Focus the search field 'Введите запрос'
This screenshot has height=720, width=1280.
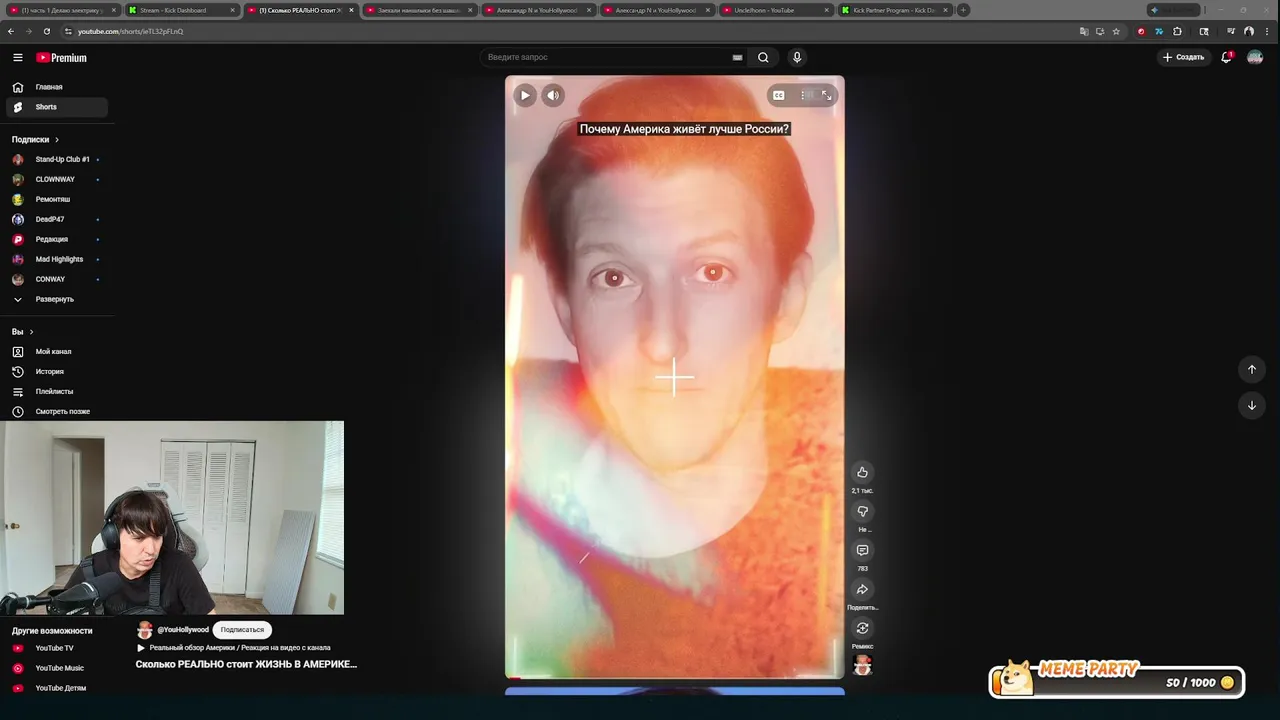coord(606,57)
